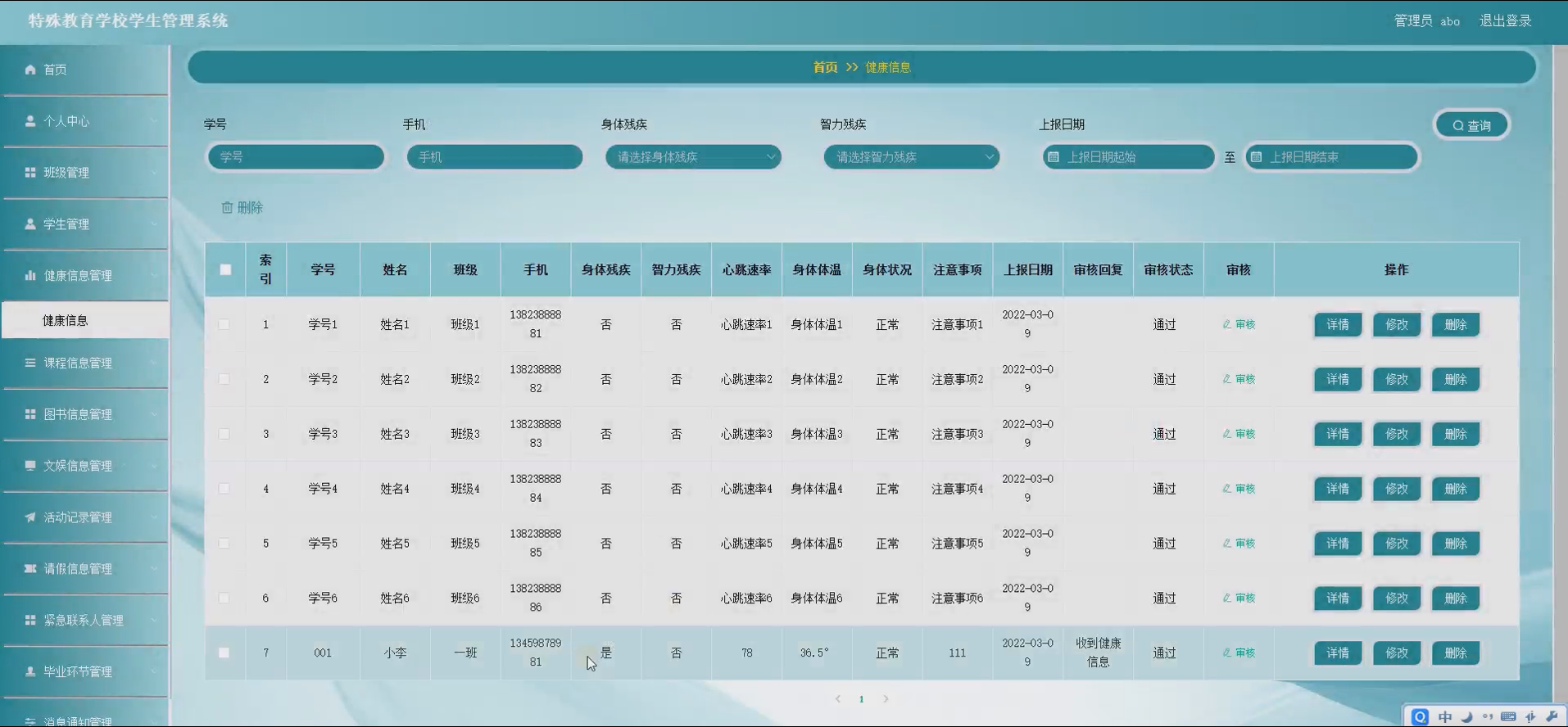
Task: Click the grid icon beside 紧急联系人管理
Action: (30, 621)
